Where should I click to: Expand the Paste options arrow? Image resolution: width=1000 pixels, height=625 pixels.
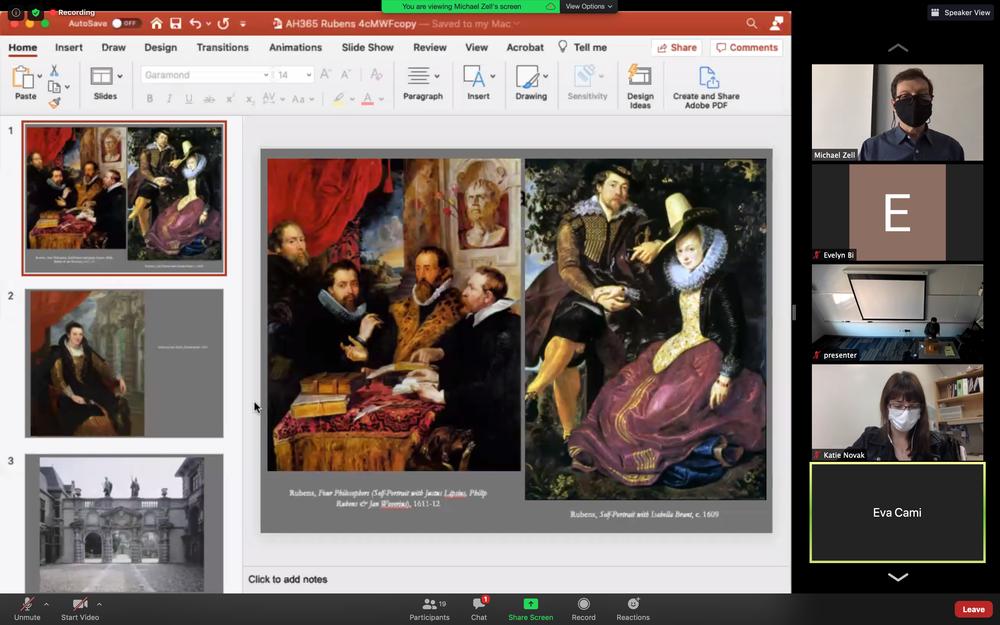[x=40, y=76]
